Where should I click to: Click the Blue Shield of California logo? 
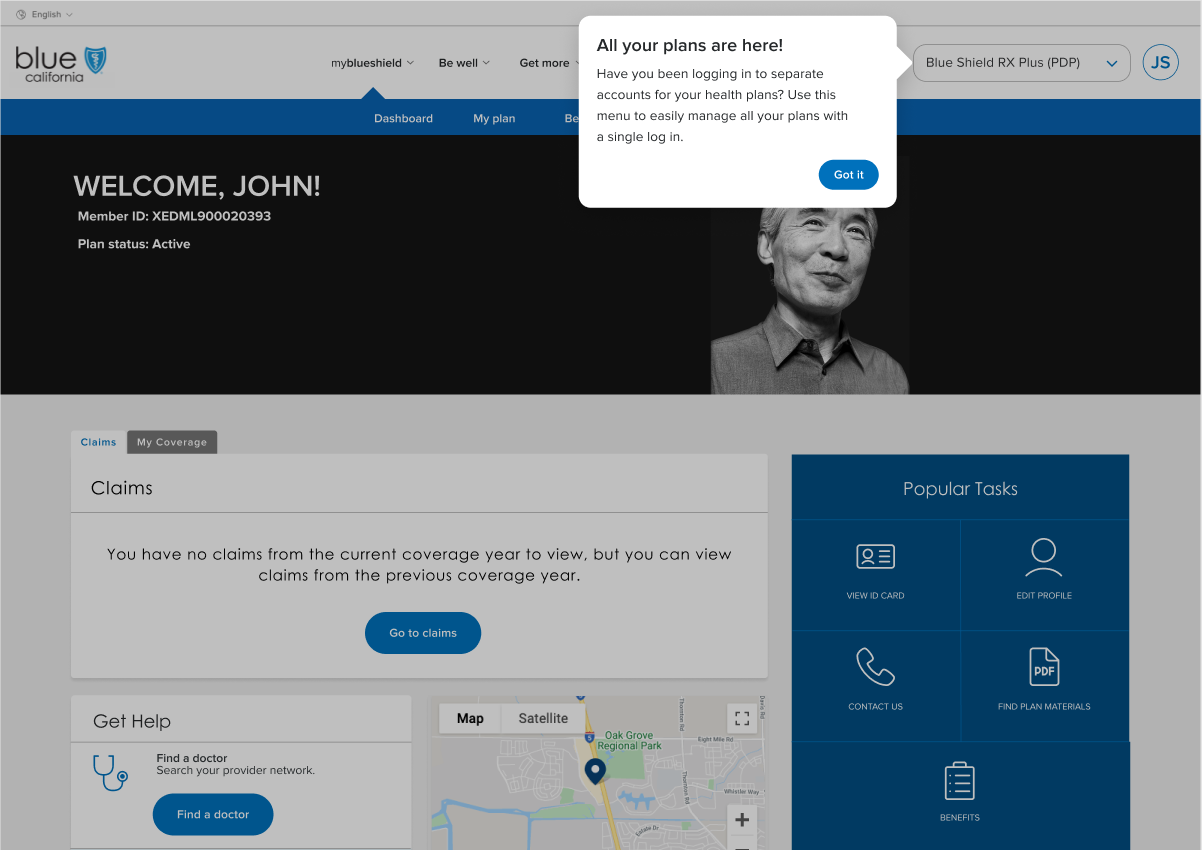(x=62, y=63)
